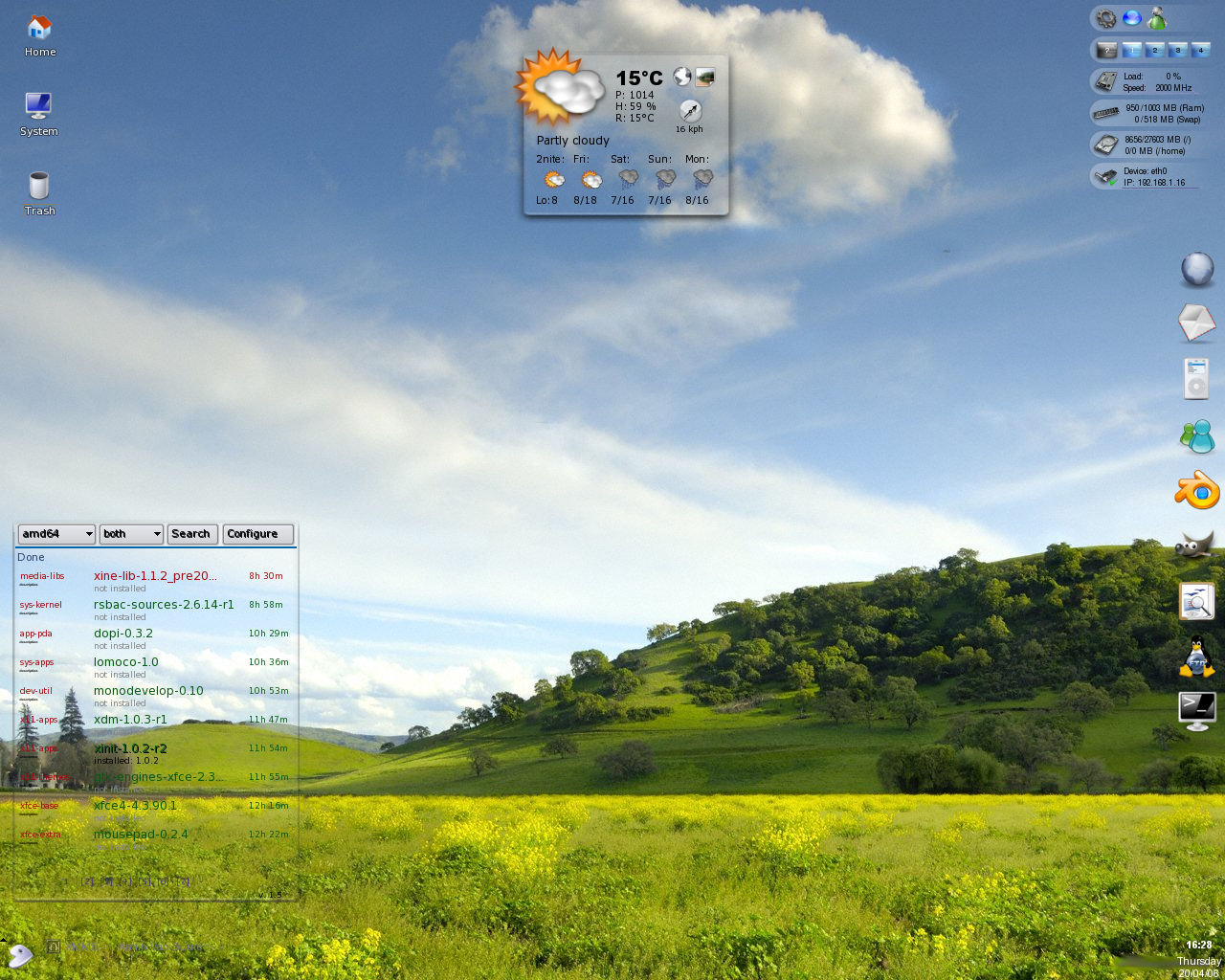Viewport: 1225px width, 980px height.
Task: Switch to virtual desktop 3
Action: (1178, 50)
